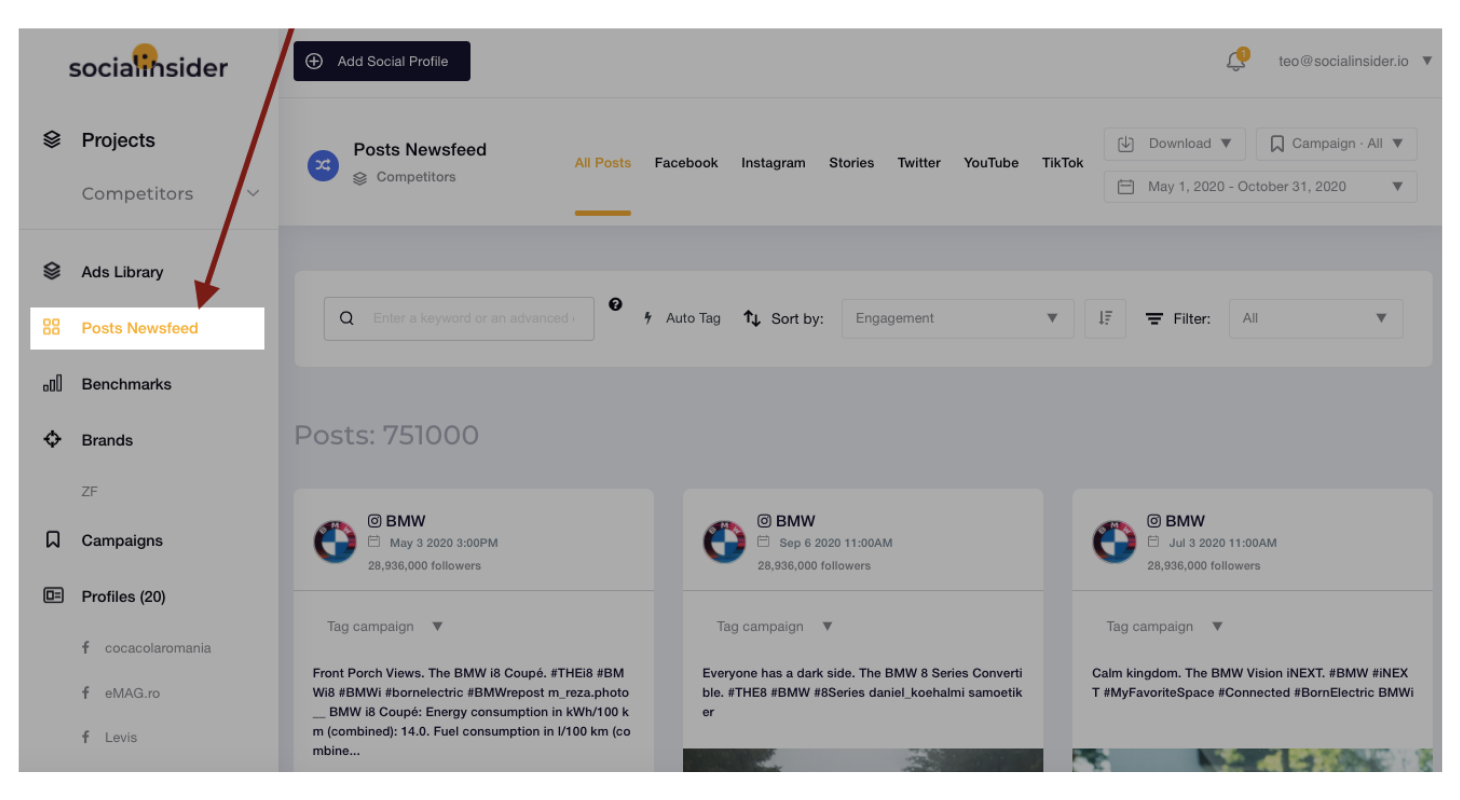Click the Profiles card icon
The height and width of the screenshot is (800, 1460).
tap(53, 596)
